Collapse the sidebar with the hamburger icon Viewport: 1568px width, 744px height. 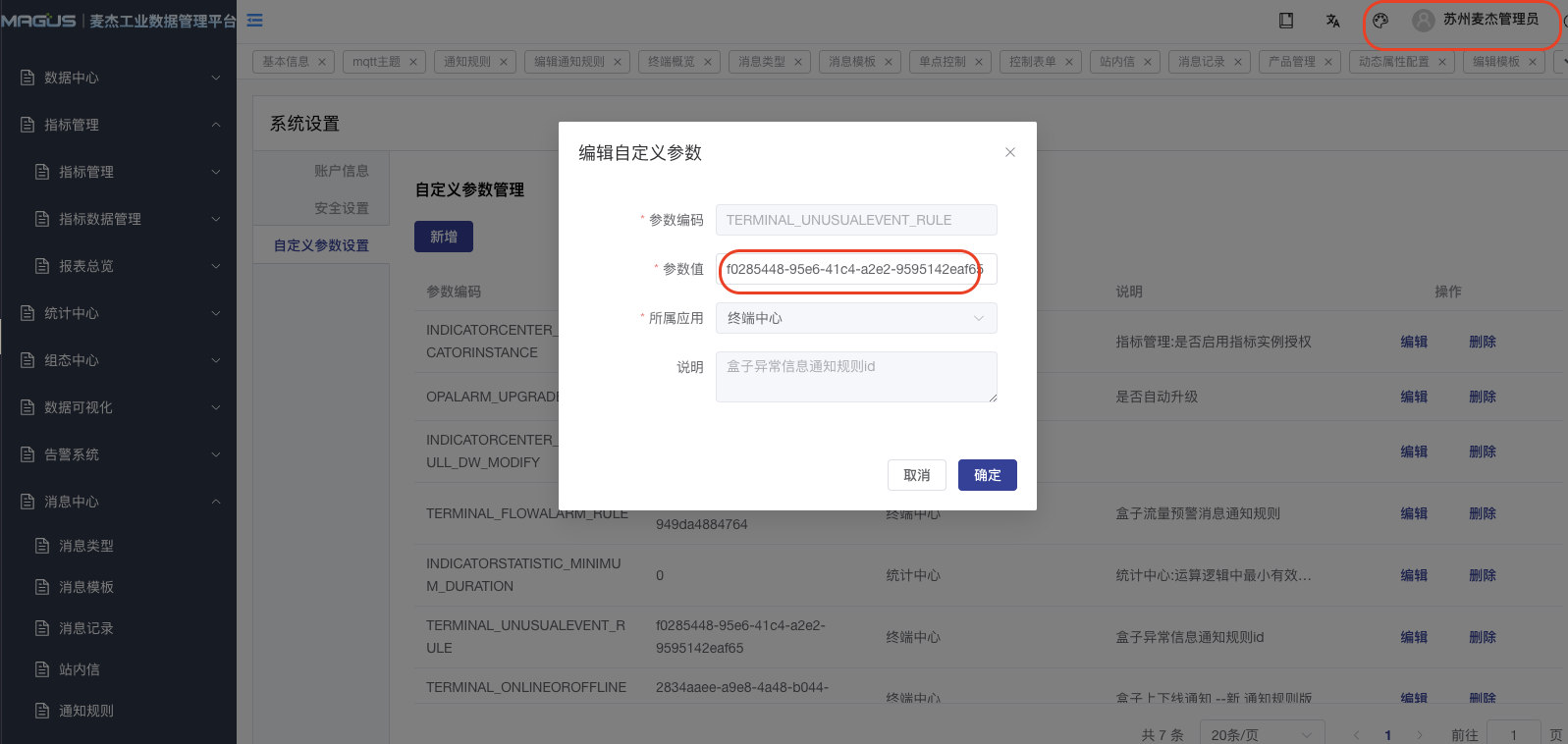254,20
